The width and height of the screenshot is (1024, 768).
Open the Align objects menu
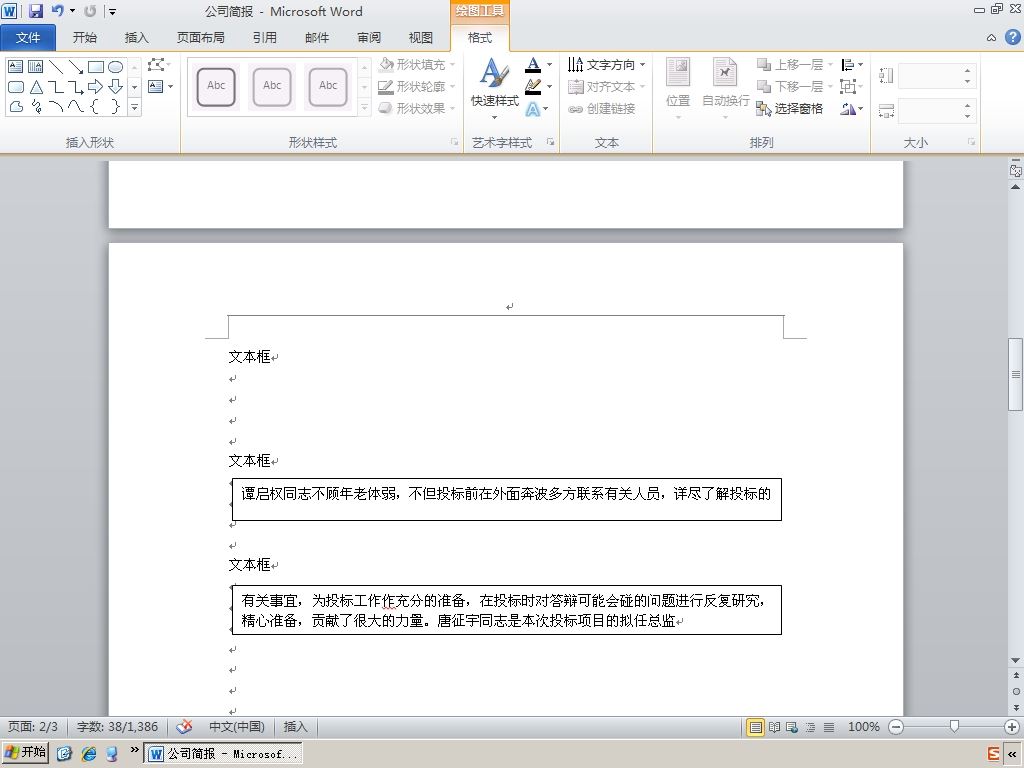[851, 65]
